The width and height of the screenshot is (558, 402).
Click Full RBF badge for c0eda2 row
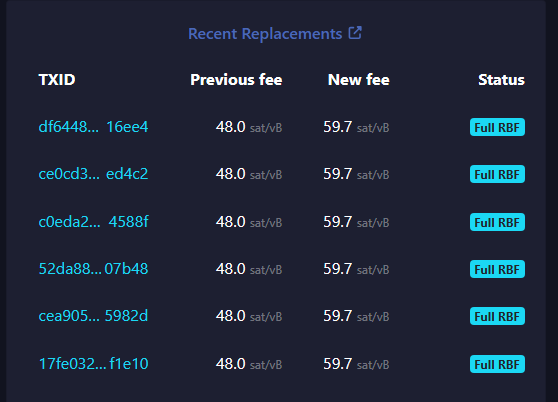tap(497, 222)
